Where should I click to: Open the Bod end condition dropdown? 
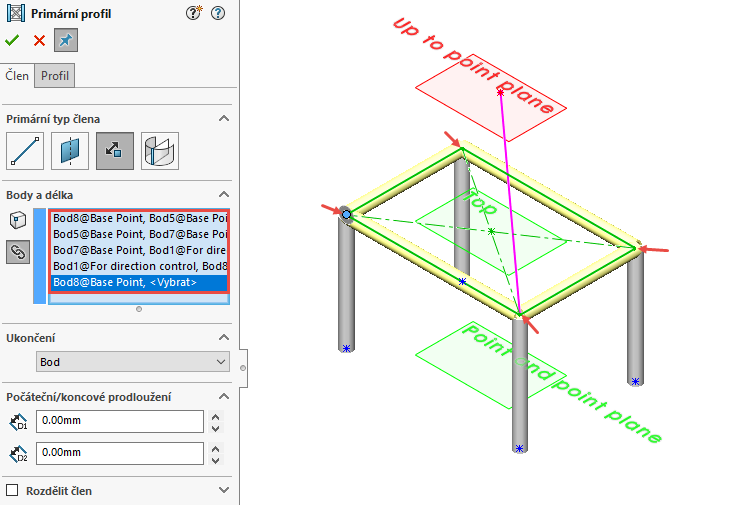(133, 362)
